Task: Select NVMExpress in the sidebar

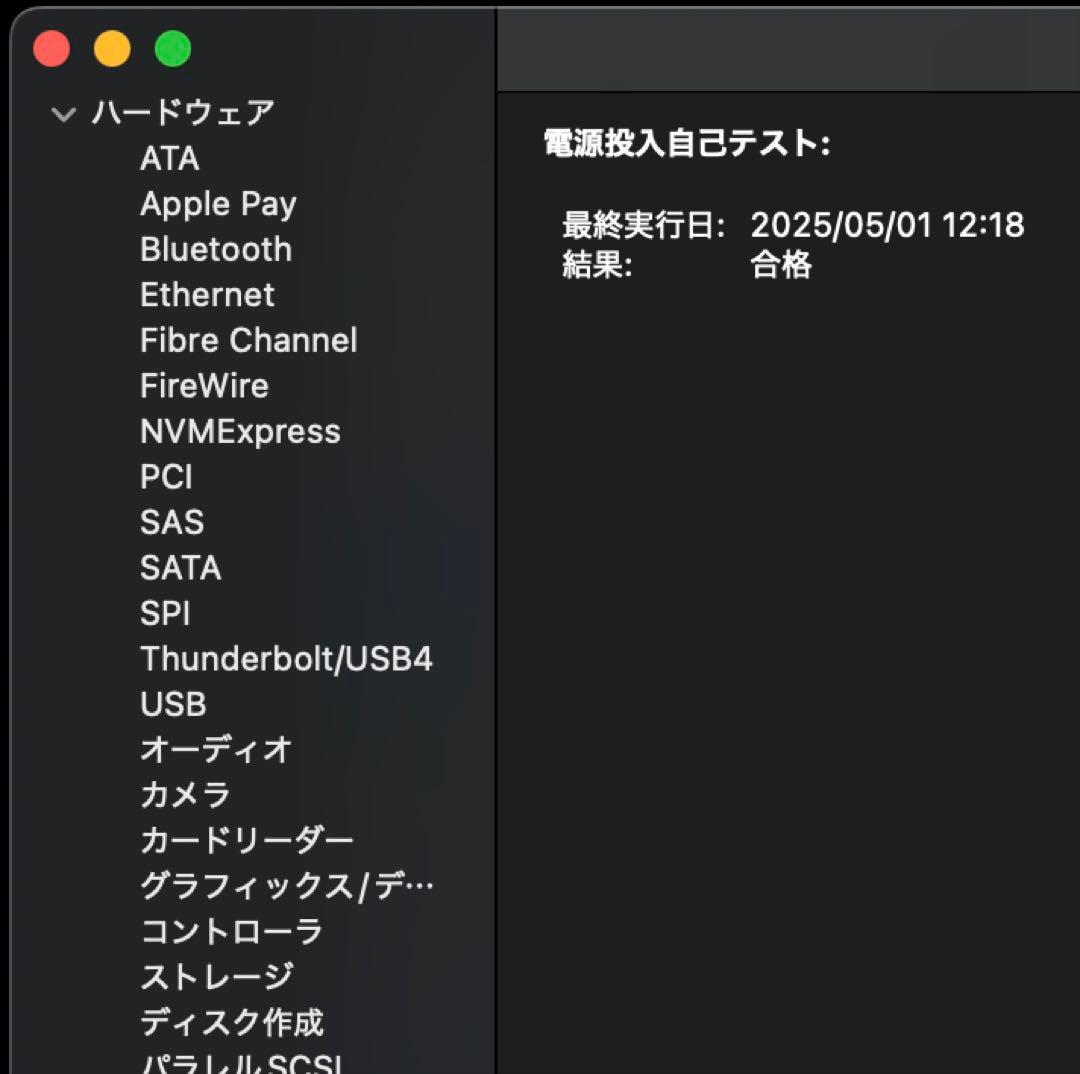Action: 240,431
